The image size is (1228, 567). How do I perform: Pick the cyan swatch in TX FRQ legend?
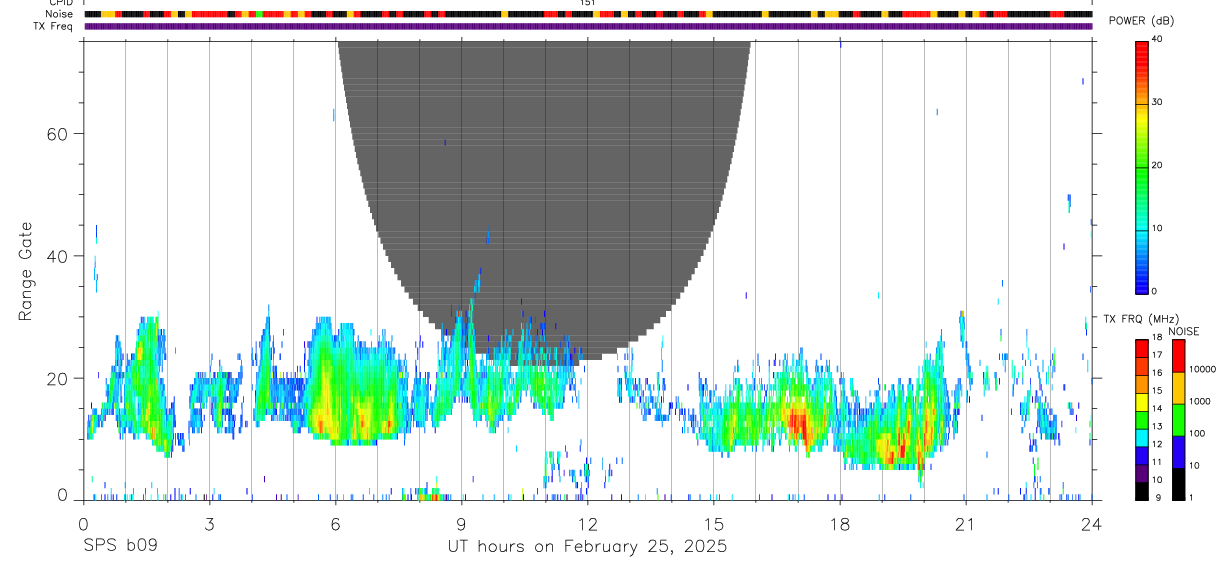(x=1141, y=437)
